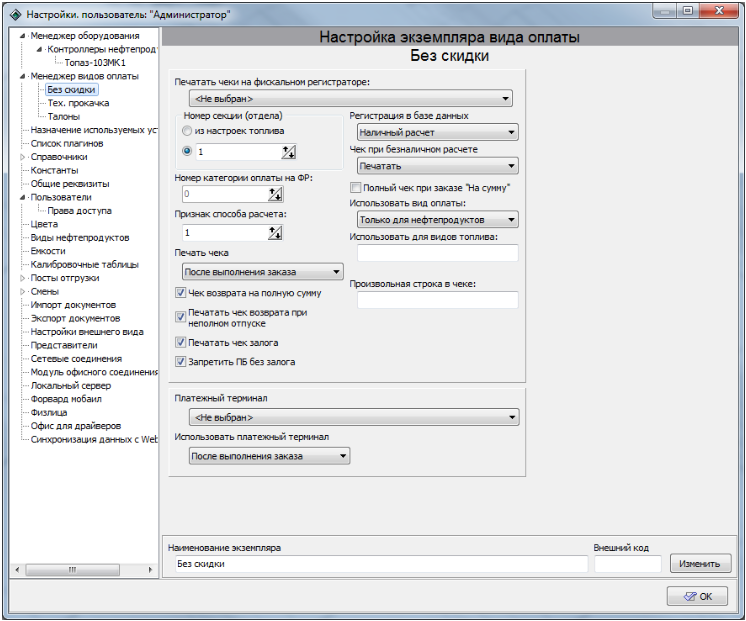746x621 pixels.
Task: Expand 'Посты отгрузки' tree node
Action: click(x=22, y=278)
